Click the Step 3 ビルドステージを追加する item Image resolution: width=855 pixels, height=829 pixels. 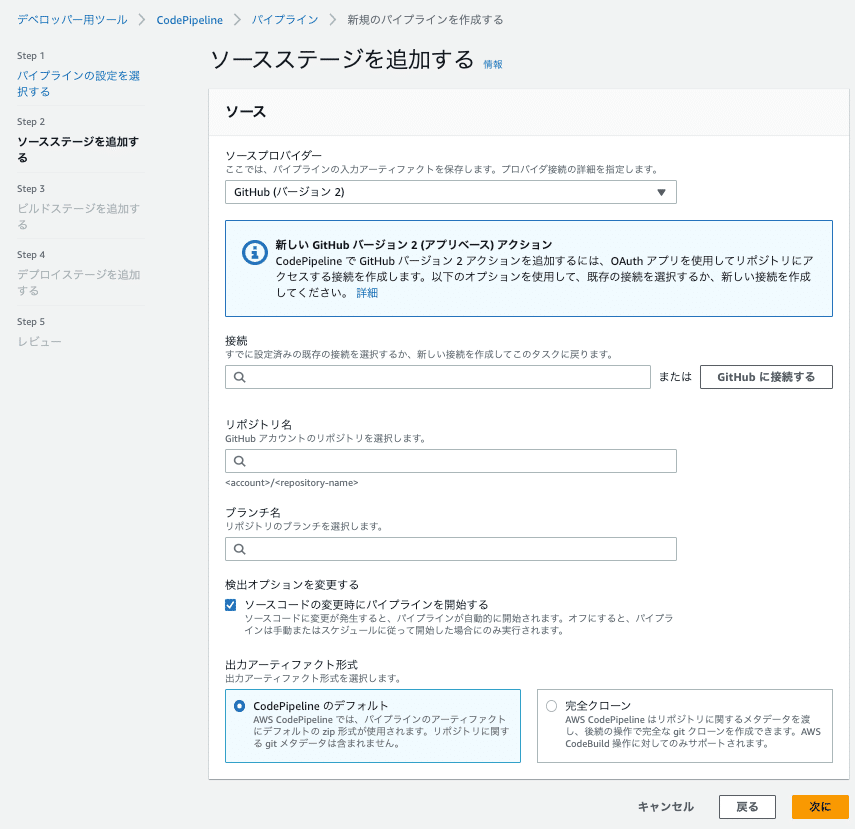(78, 217)
